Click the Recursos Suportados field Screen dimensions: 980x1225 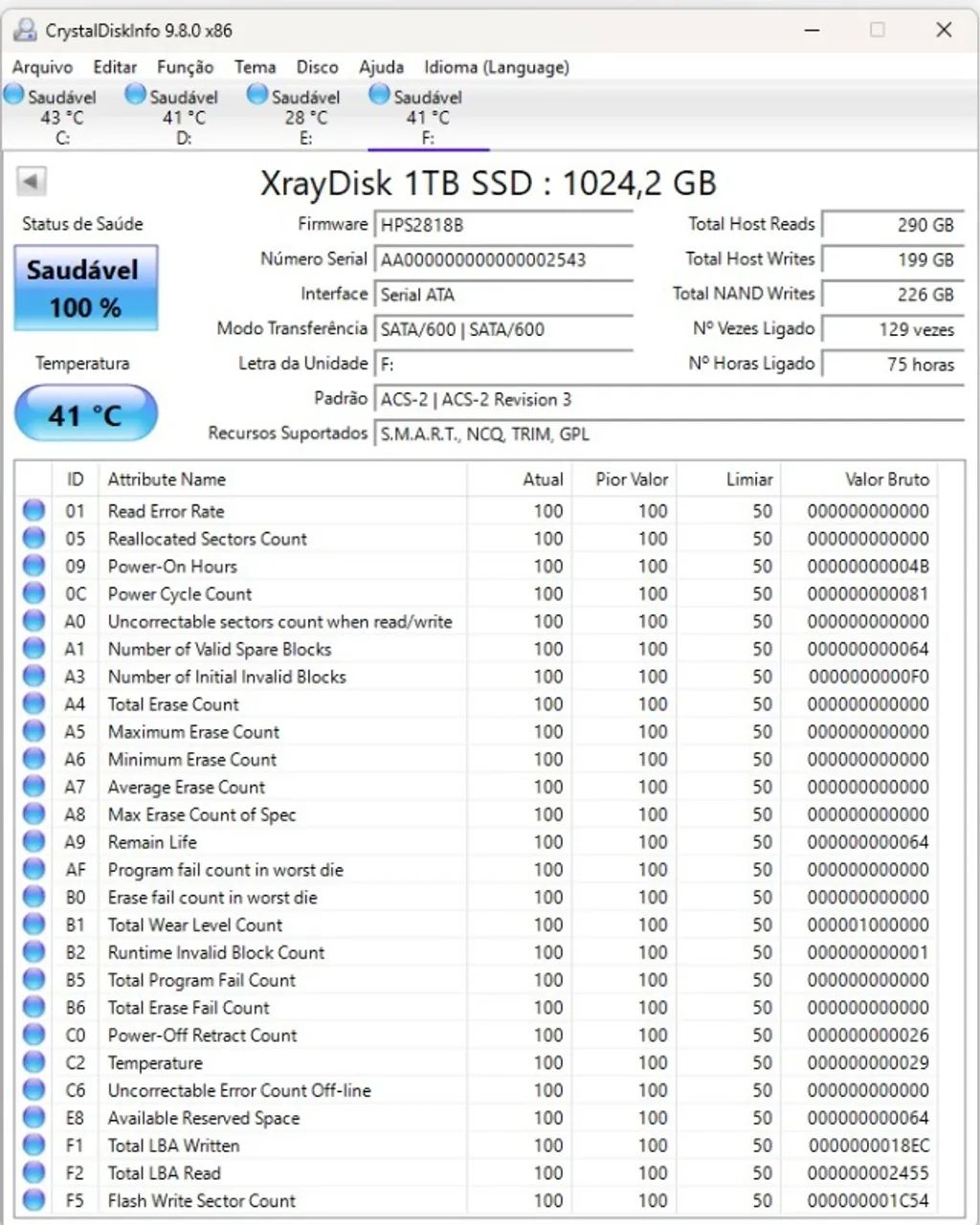669,434
